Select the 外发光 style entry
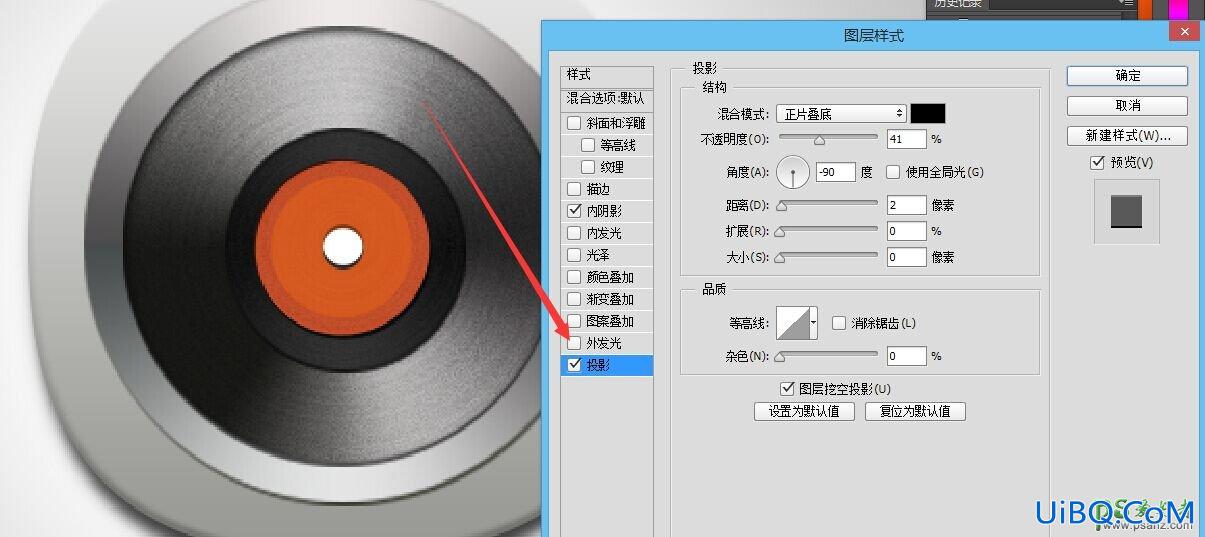 [x=607, y=343]
